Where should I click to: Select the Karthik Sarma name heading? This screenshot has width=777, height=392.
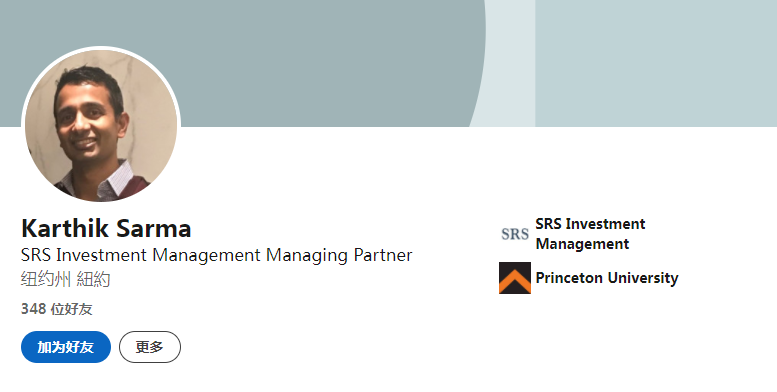click(x=106, y=228)
